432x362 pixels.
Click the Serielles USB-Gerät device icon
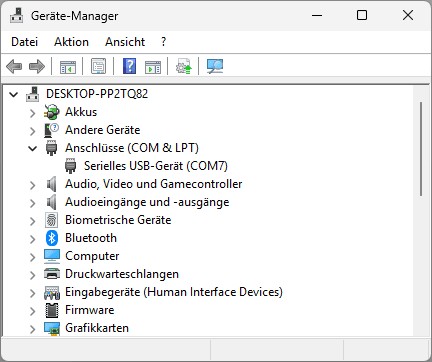[70, 166]
